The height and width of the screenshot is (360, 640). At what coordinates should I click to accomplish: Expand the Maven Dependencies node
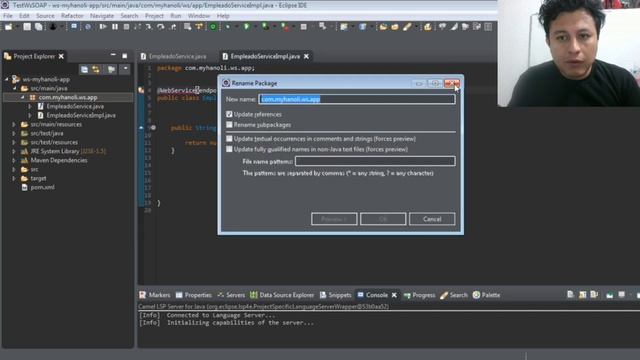coord(14,160)
